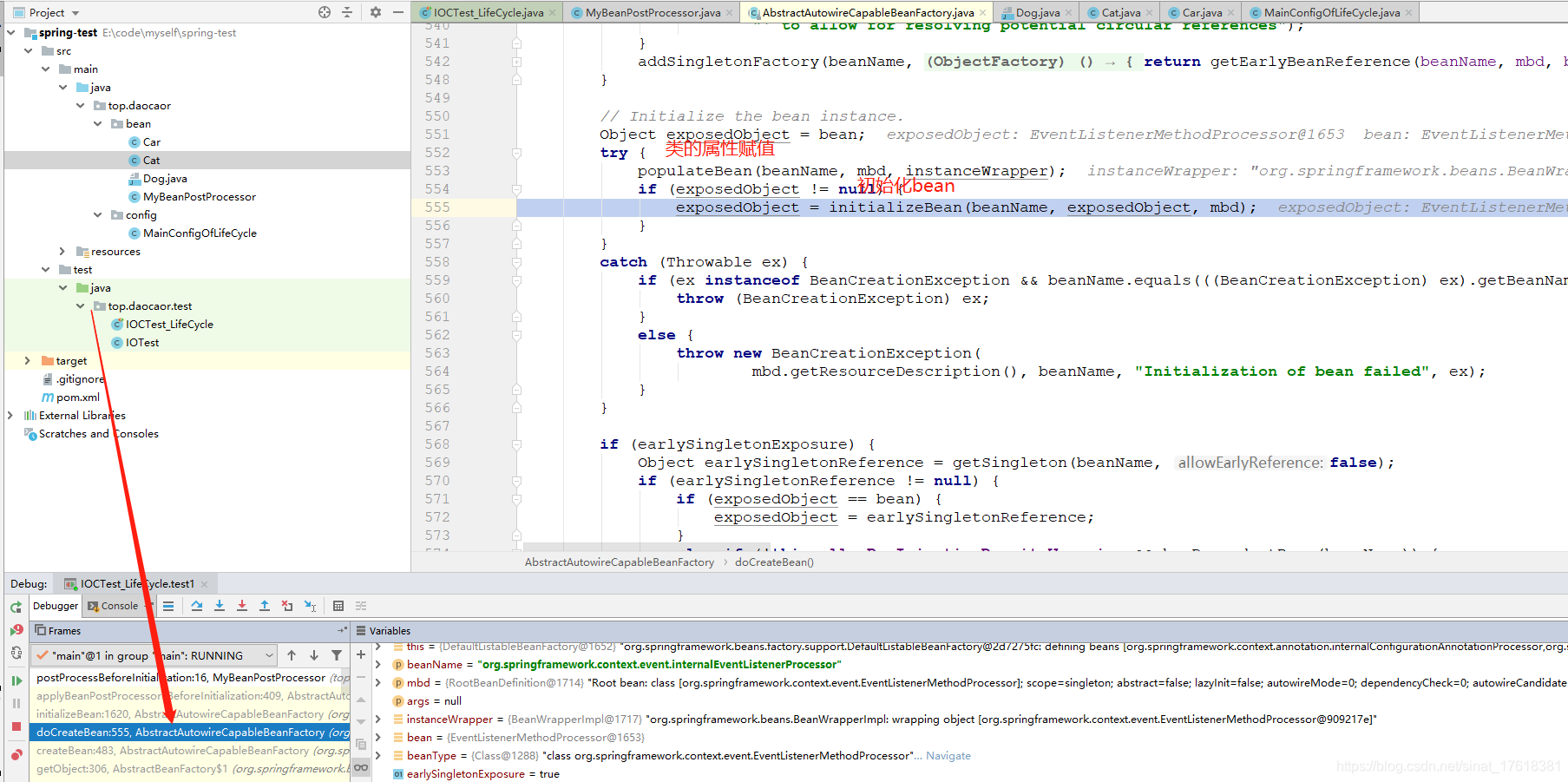Click the Step Into icon
The height and width of the screenshot is (782, 1568).
[x=220, y=606]
